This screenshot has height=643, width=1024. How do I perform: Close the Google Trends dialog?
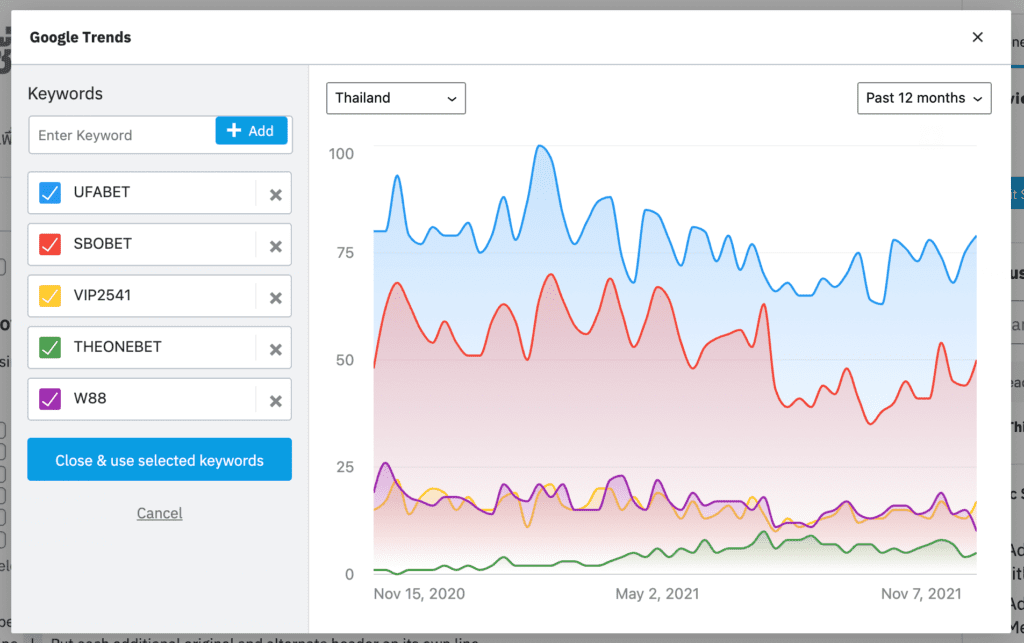(977, 37)
